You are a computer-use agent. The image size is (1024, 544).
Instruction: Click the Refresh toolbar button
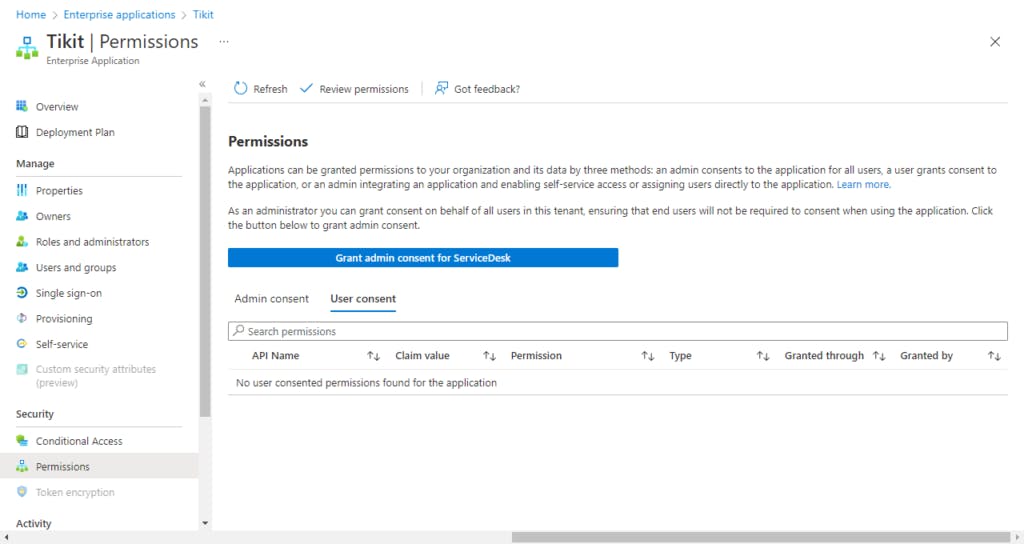261,88
